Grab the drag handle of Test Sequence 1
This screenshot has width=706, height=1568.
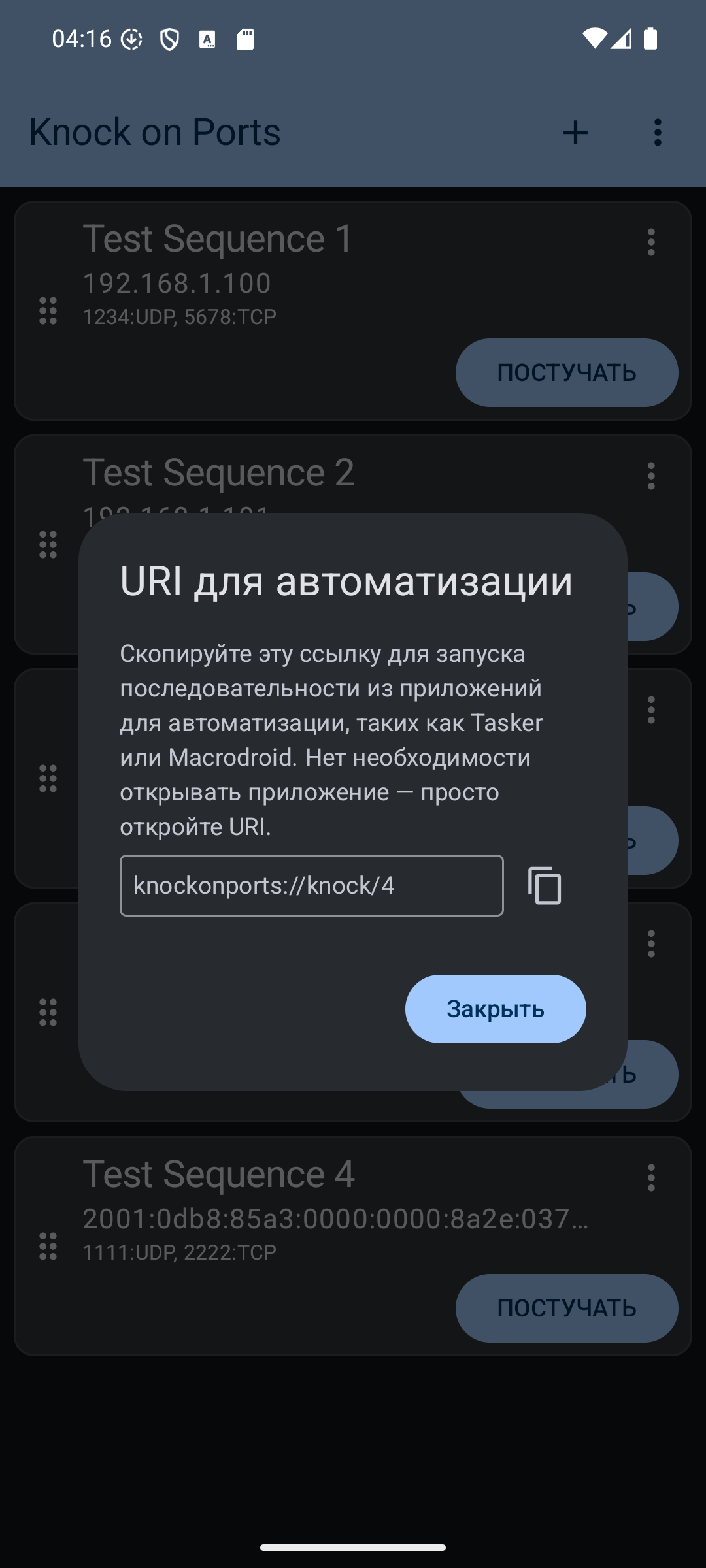(x=48, y=311)
